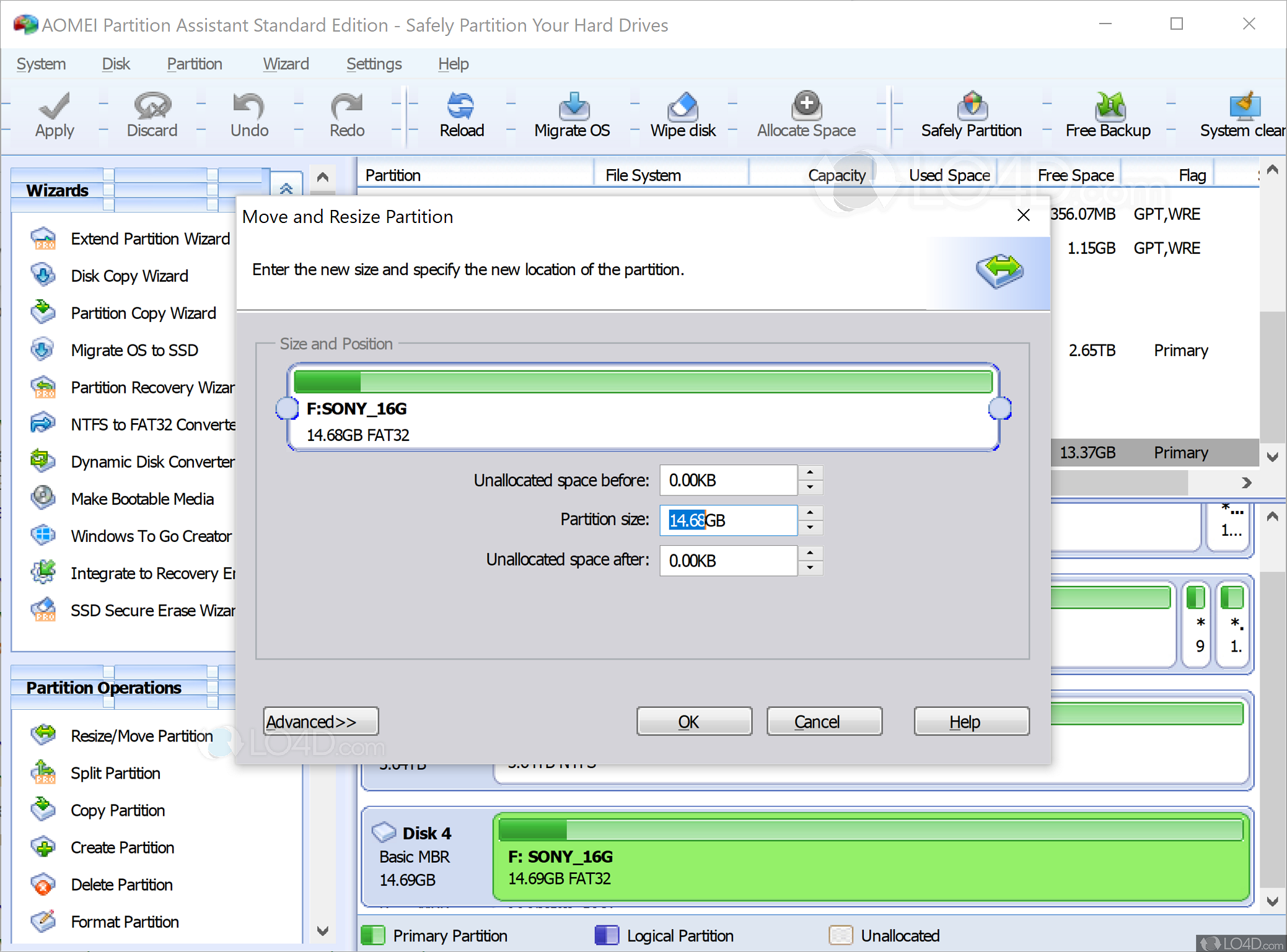1287x952 pixels.
Task: Confirm resize by clicking OK
Action: click(x=693, y=721)
